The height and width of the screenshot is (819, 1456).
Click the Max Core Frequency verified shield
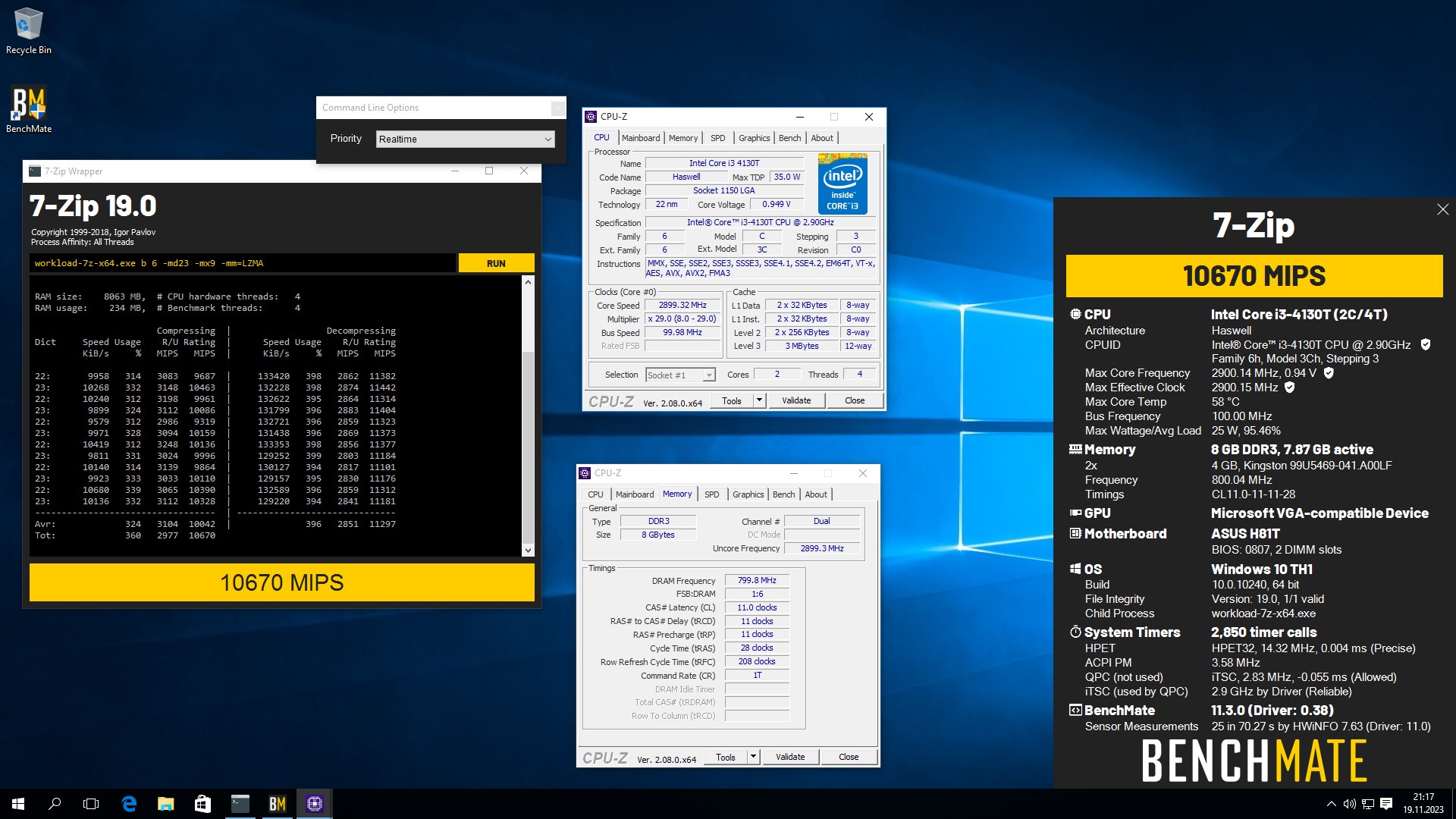click(1329, 373)
